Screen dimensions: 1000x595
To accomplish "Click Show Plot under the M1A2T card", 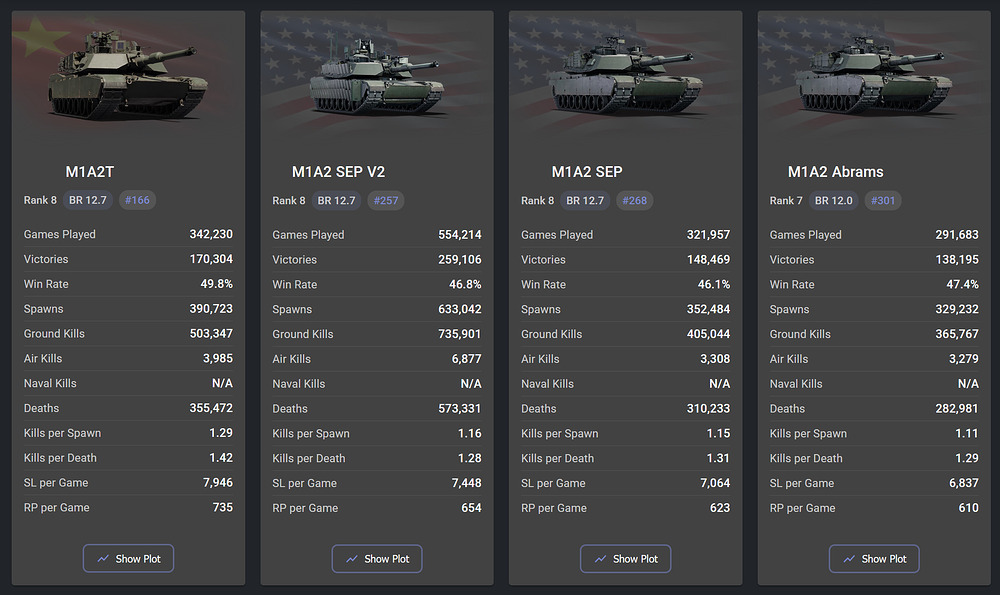I will (128, 558).
